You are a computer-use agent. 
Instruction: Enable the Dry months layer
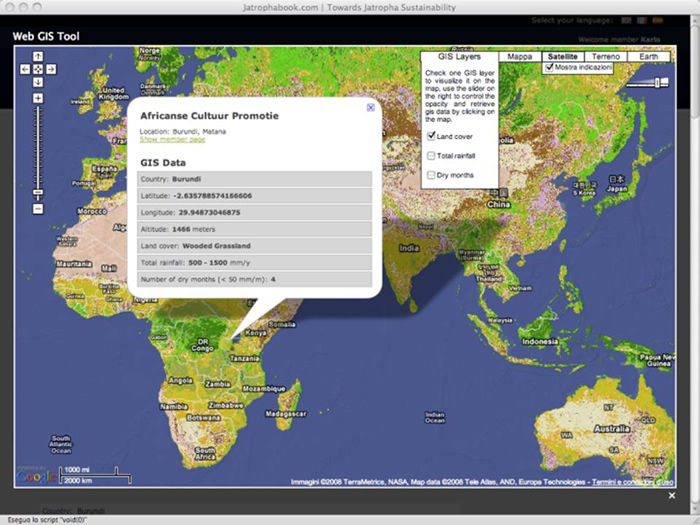pos(431,175)
